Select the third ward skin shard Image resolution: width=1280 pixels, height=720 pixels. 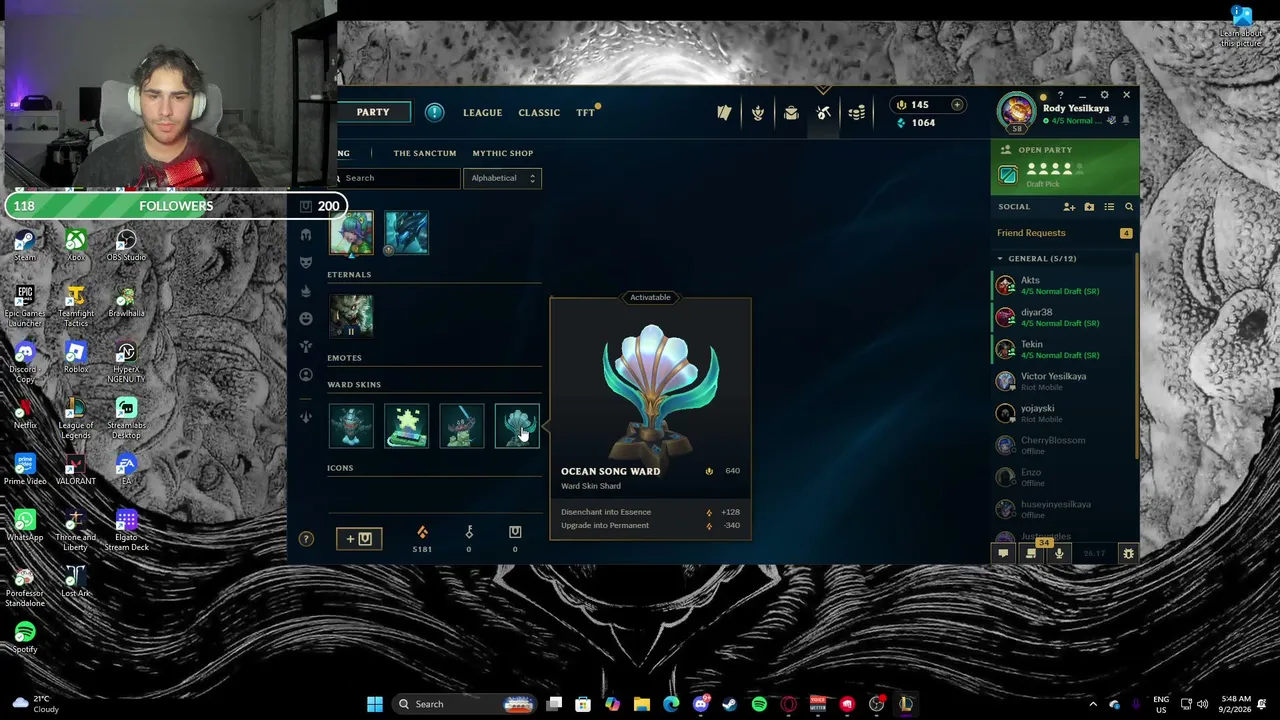(461, 426)
